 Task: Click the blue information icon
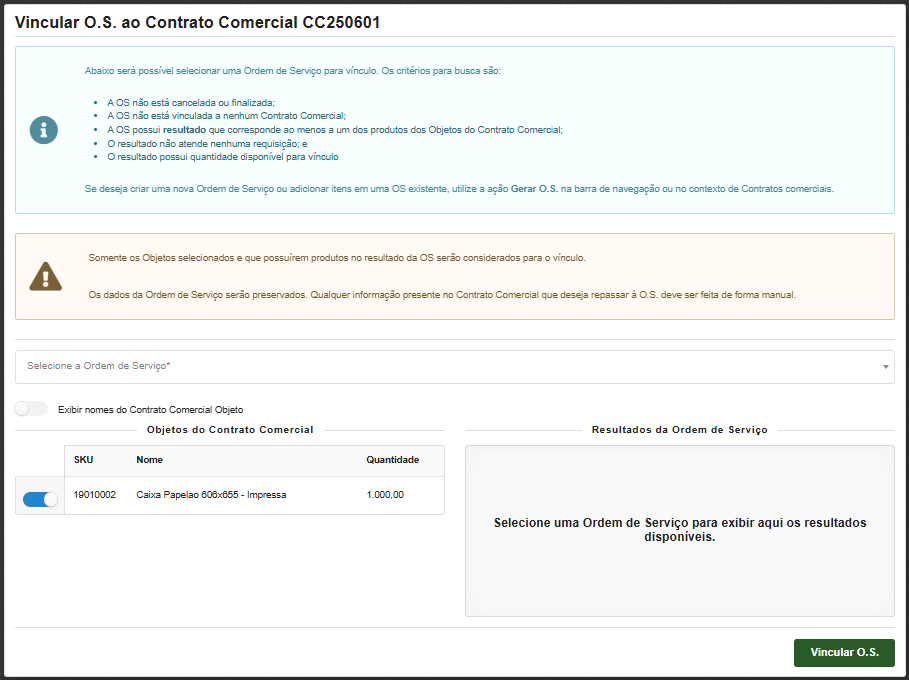click(43, 130)
